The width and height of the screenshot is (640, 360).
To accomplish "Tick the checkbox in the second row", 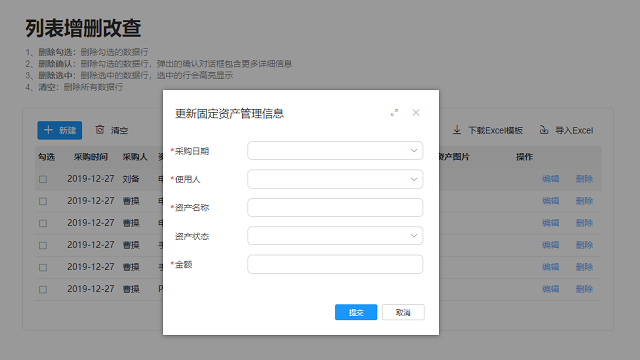I will coord(43,201).
